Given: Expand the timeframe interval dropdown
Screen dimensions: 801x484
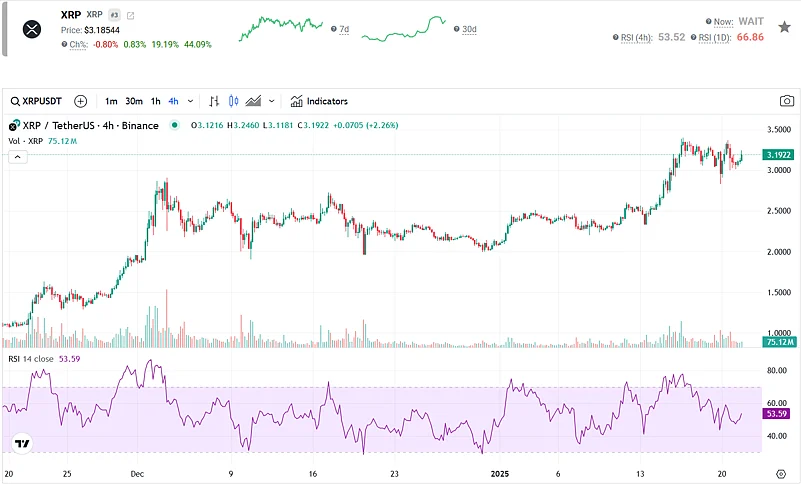Looking at the screenshot, I should 191,101.
